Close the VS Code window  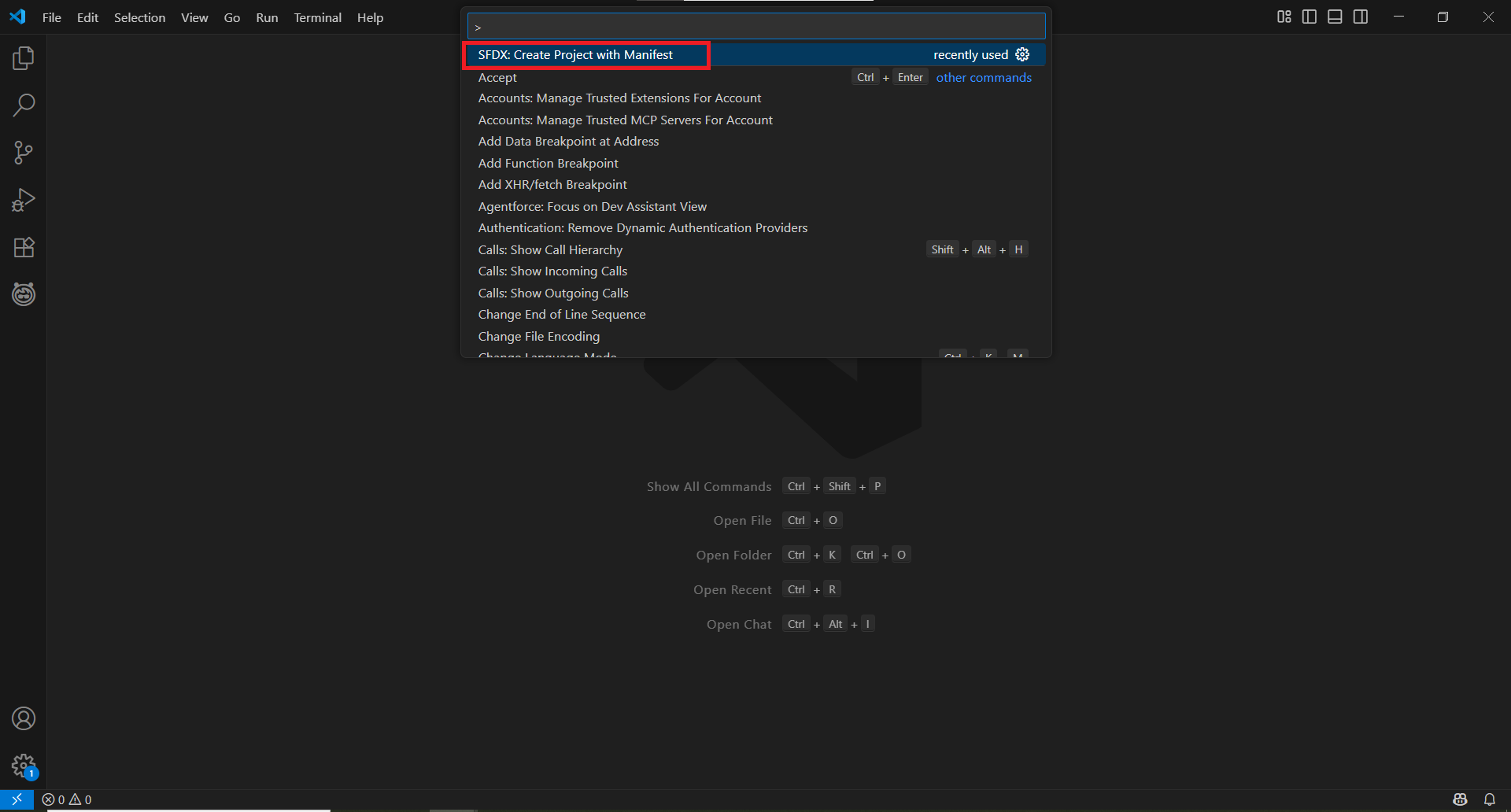tap(1488, 17)
